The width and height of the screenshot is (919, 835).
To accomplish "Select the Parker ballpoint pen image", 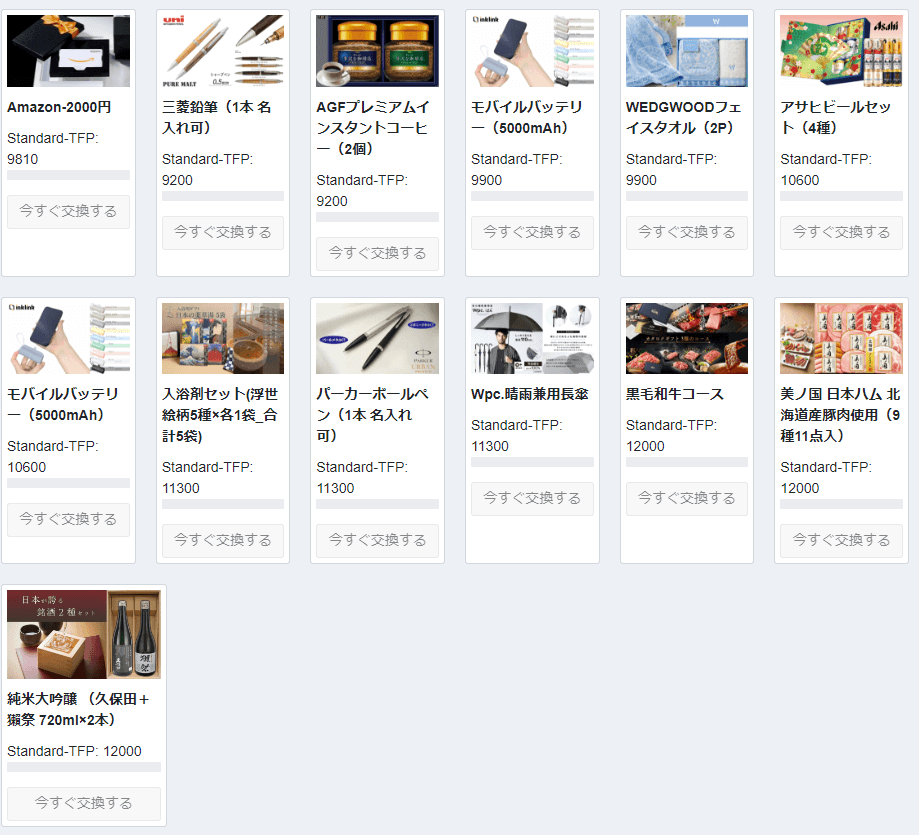I will [377, 338].
